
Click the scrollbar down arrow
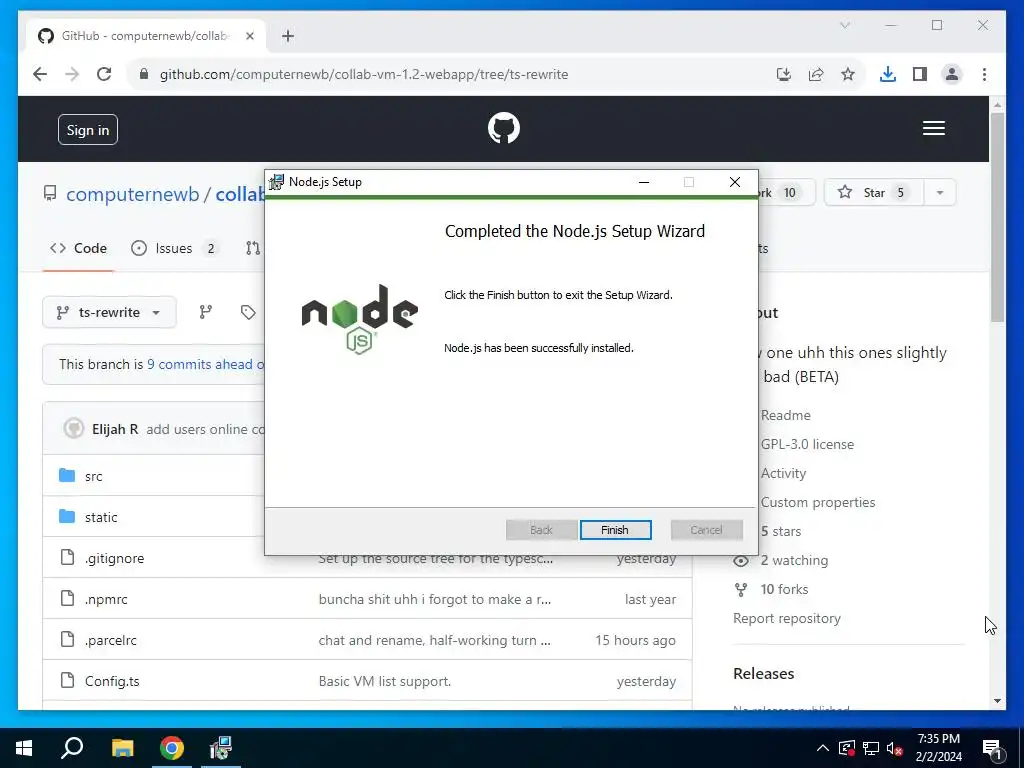[x=997, y=701]
